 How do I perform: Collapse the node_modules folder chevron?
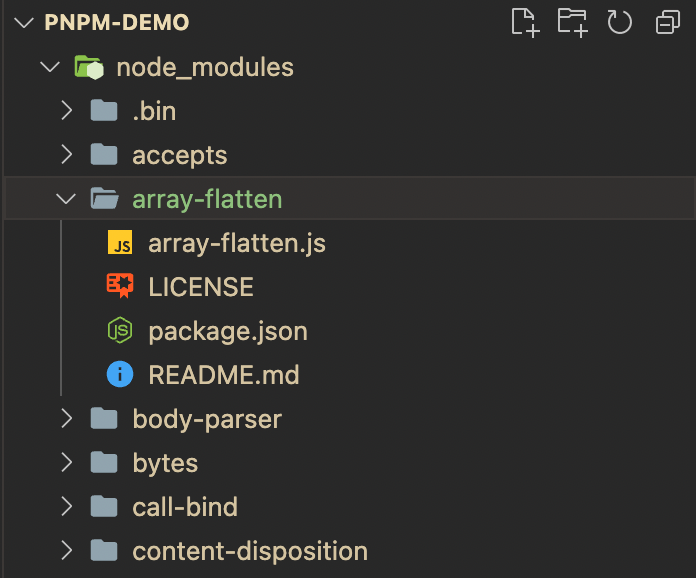tap(50, 67)
